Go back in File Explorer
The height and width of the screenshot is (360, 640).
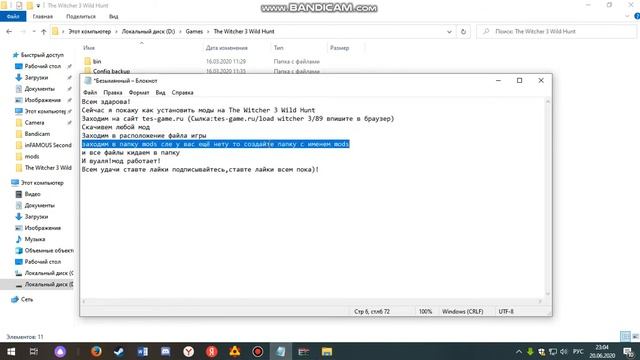coord(9,31)
